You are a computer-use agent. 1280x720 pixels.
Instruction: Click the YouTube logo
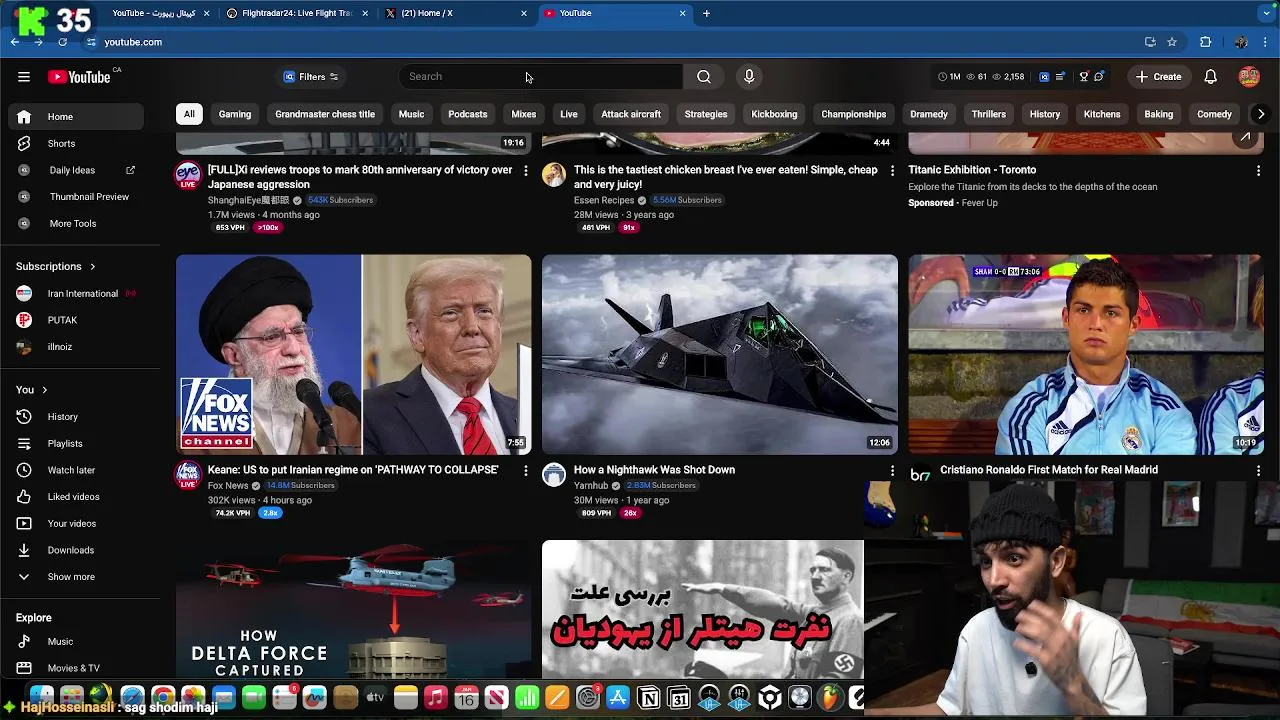click(79, 77)
